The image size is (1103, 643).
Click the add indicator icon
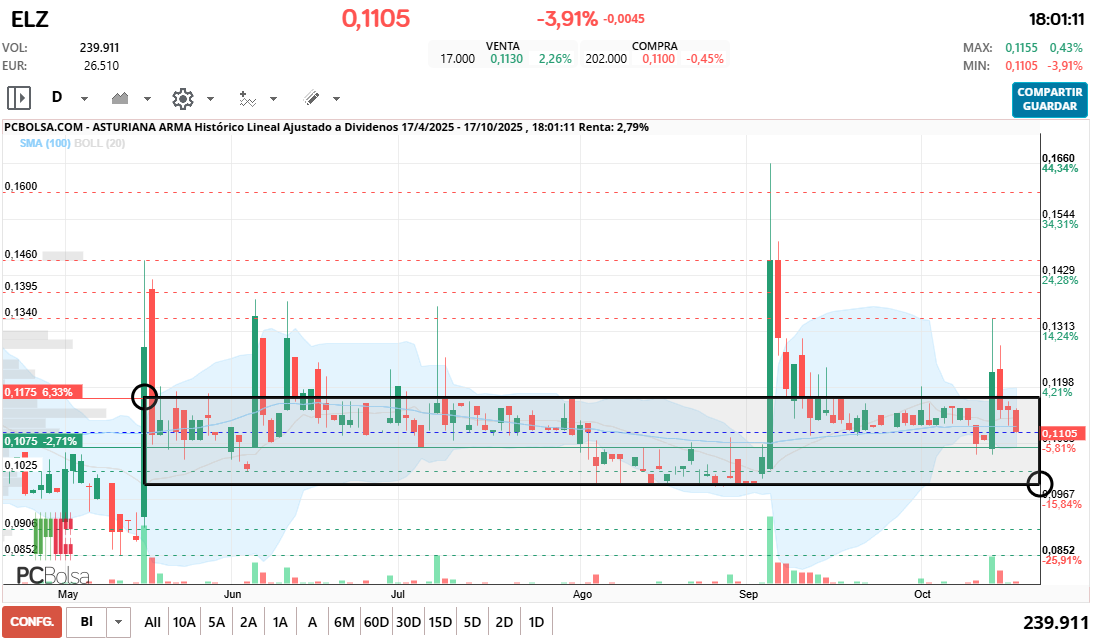pos(247,98)
